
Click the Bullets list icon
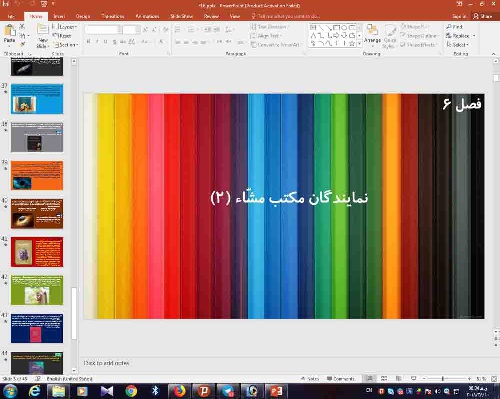point(178,30)
